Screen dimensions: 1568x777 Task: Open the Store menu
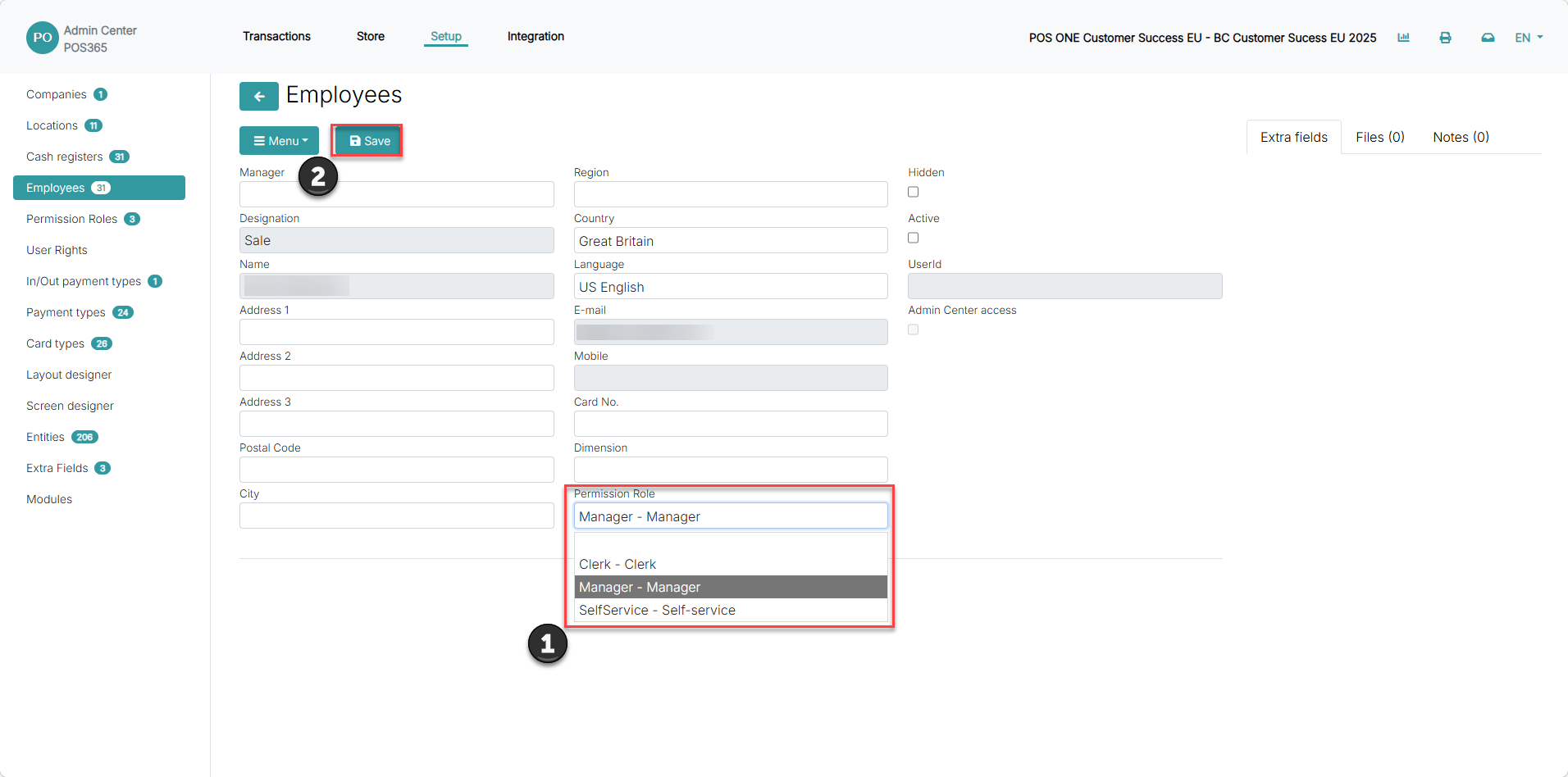371,36
